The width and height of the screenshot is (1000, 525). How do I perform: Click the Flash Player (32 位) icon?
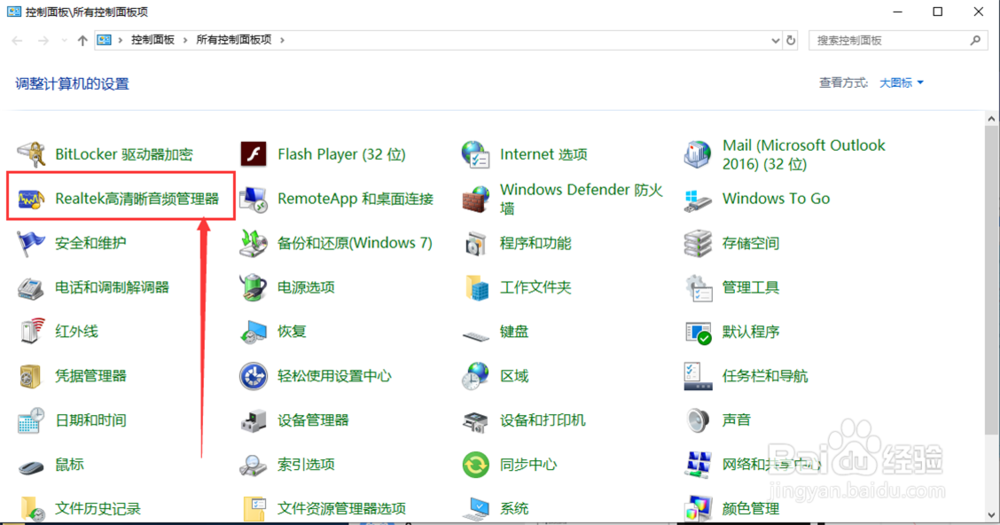[x=253, y=154]
